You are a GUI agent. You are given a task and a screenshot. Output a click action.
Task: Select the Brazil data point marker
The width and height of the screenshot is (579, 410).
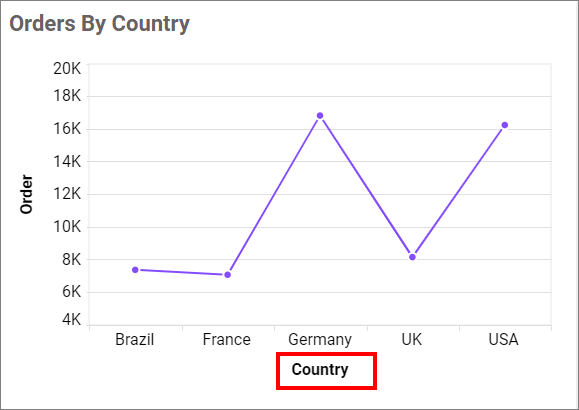[135, 270]
